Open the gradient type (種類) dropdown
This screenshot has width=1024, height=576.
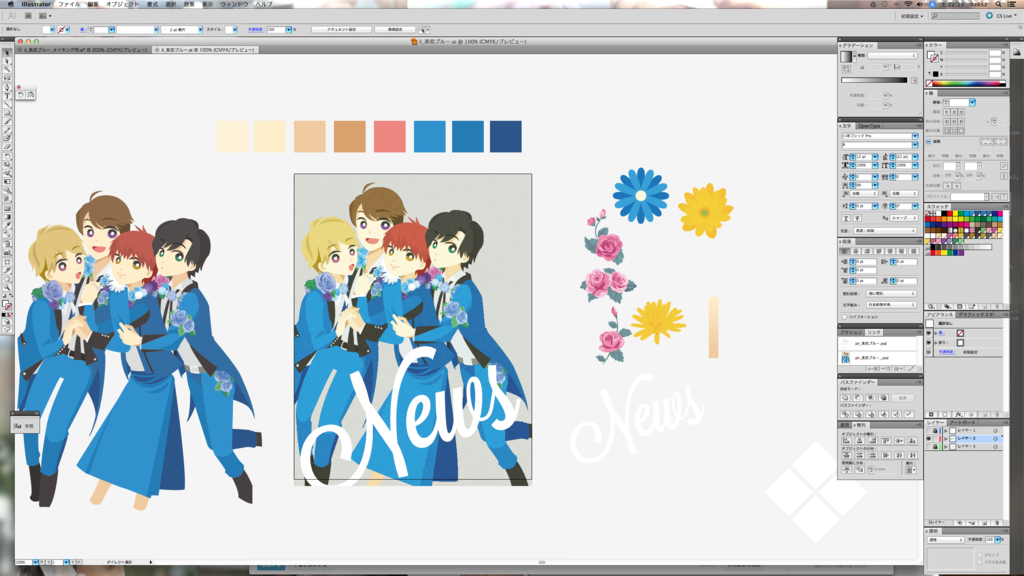coord(893,56)
